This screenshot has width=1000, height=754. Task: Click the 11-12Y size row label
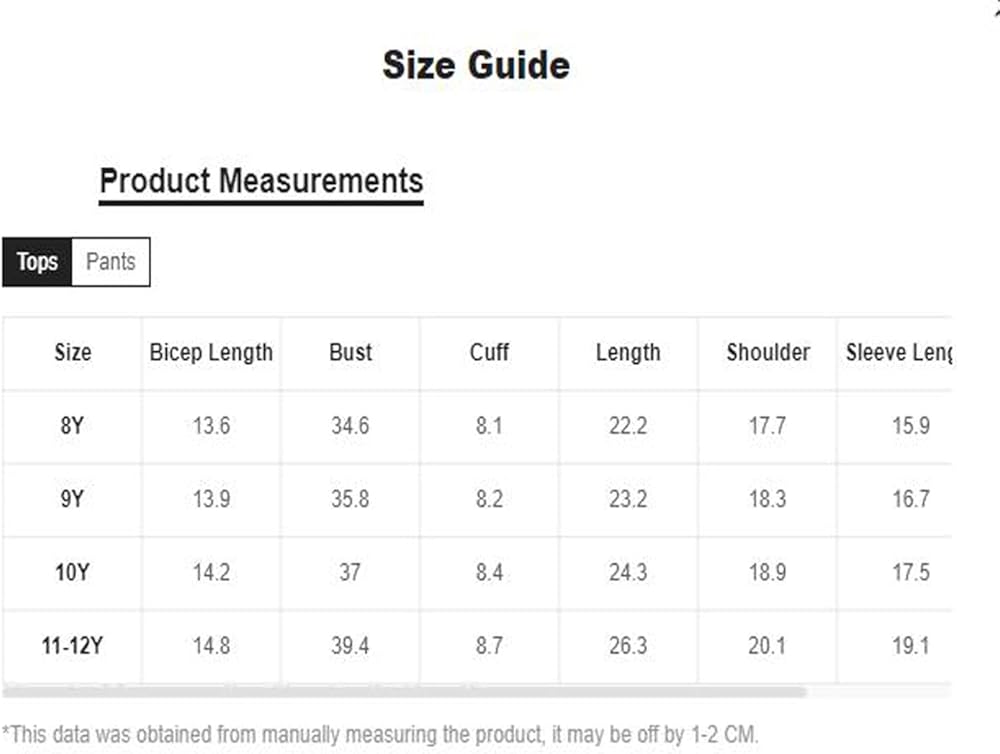(x=72, y=646)
